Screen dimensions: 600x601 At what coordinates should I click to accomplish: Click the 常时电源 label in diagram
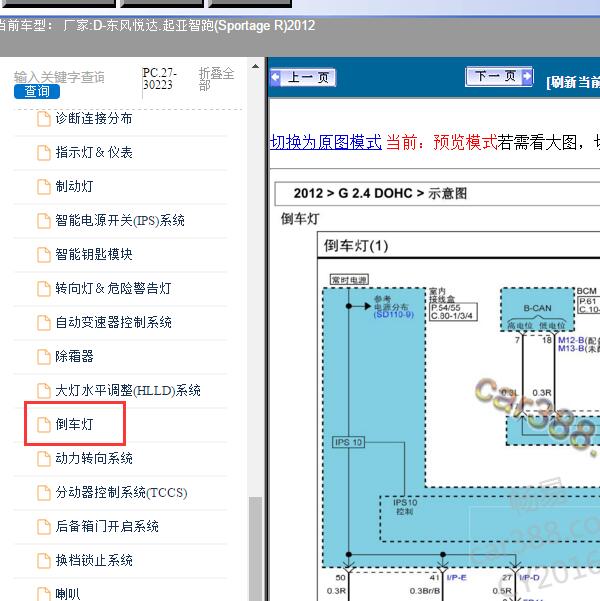coord(349,280)
